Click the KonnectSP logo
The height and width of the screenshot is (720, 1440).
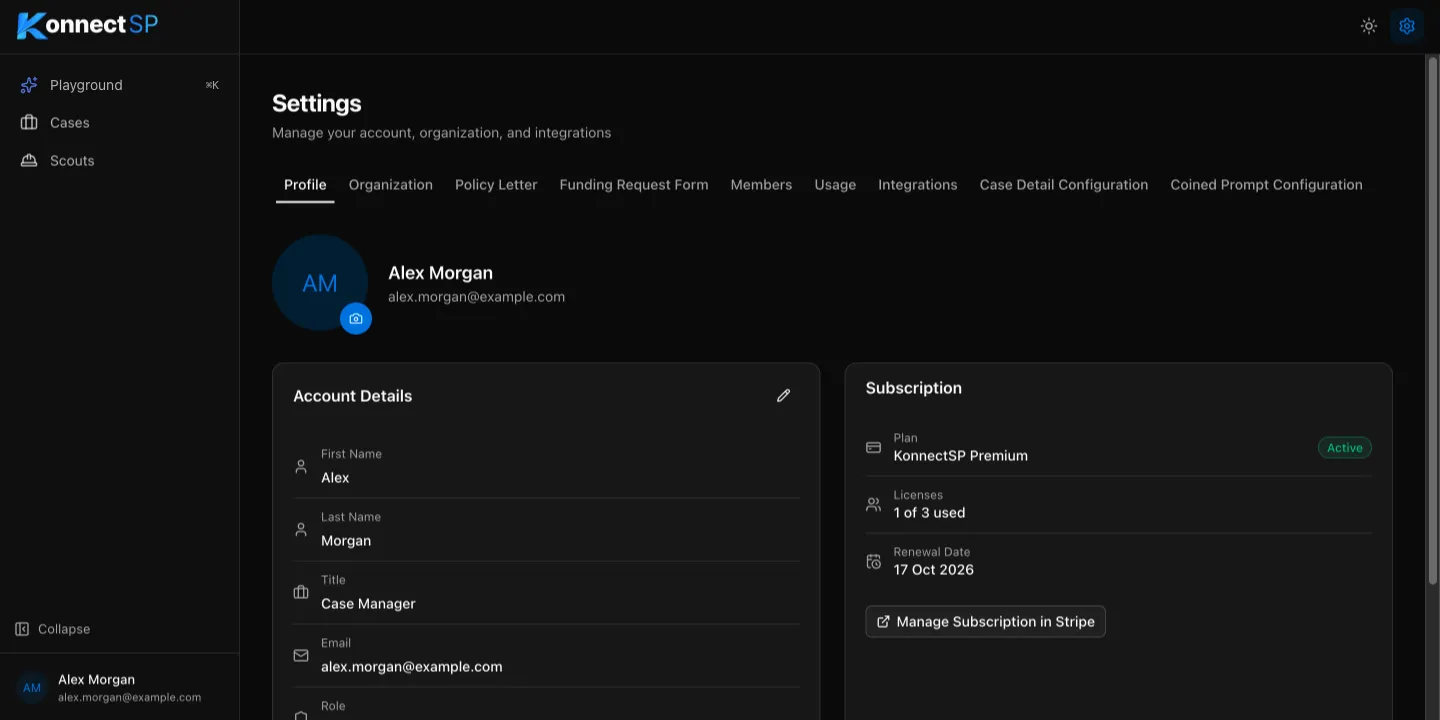coord(88,25)
